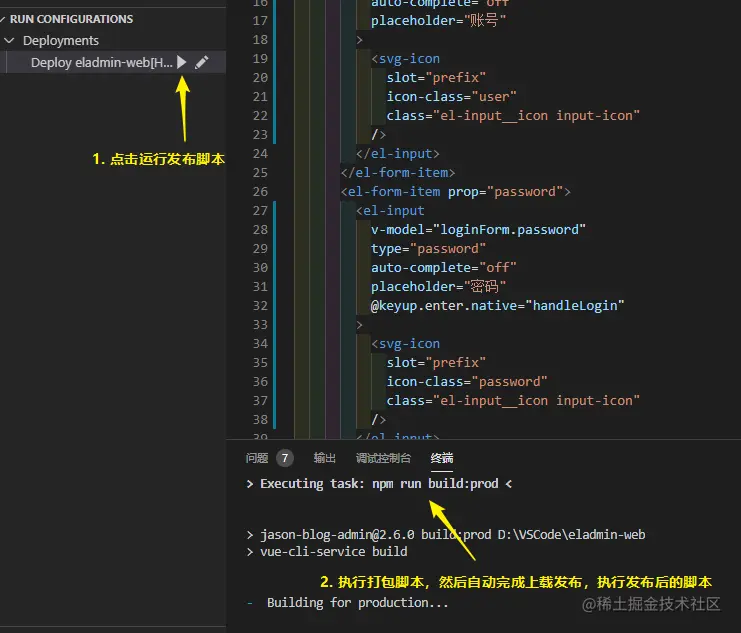The width and height of the screenshot is (741, 633).
Task: Click class attribute on line 22
Action: coord(513,115)
